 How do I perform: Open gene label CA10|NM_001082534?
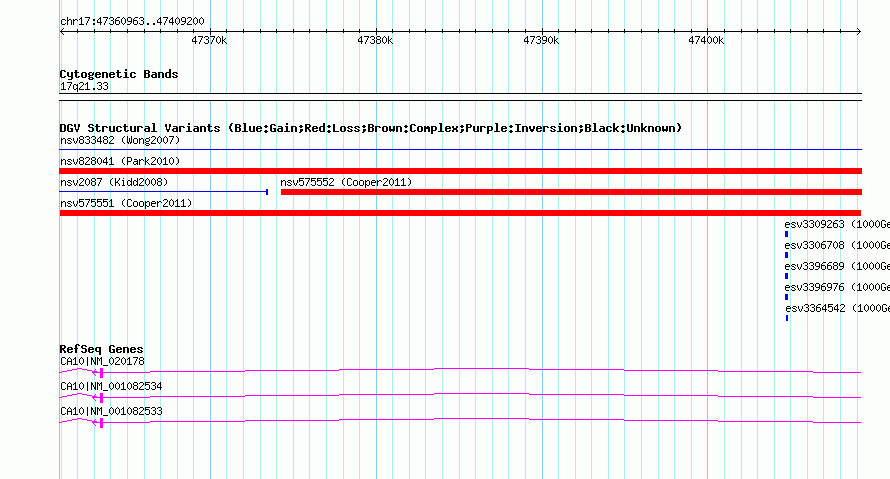click(x=111, y=386)
